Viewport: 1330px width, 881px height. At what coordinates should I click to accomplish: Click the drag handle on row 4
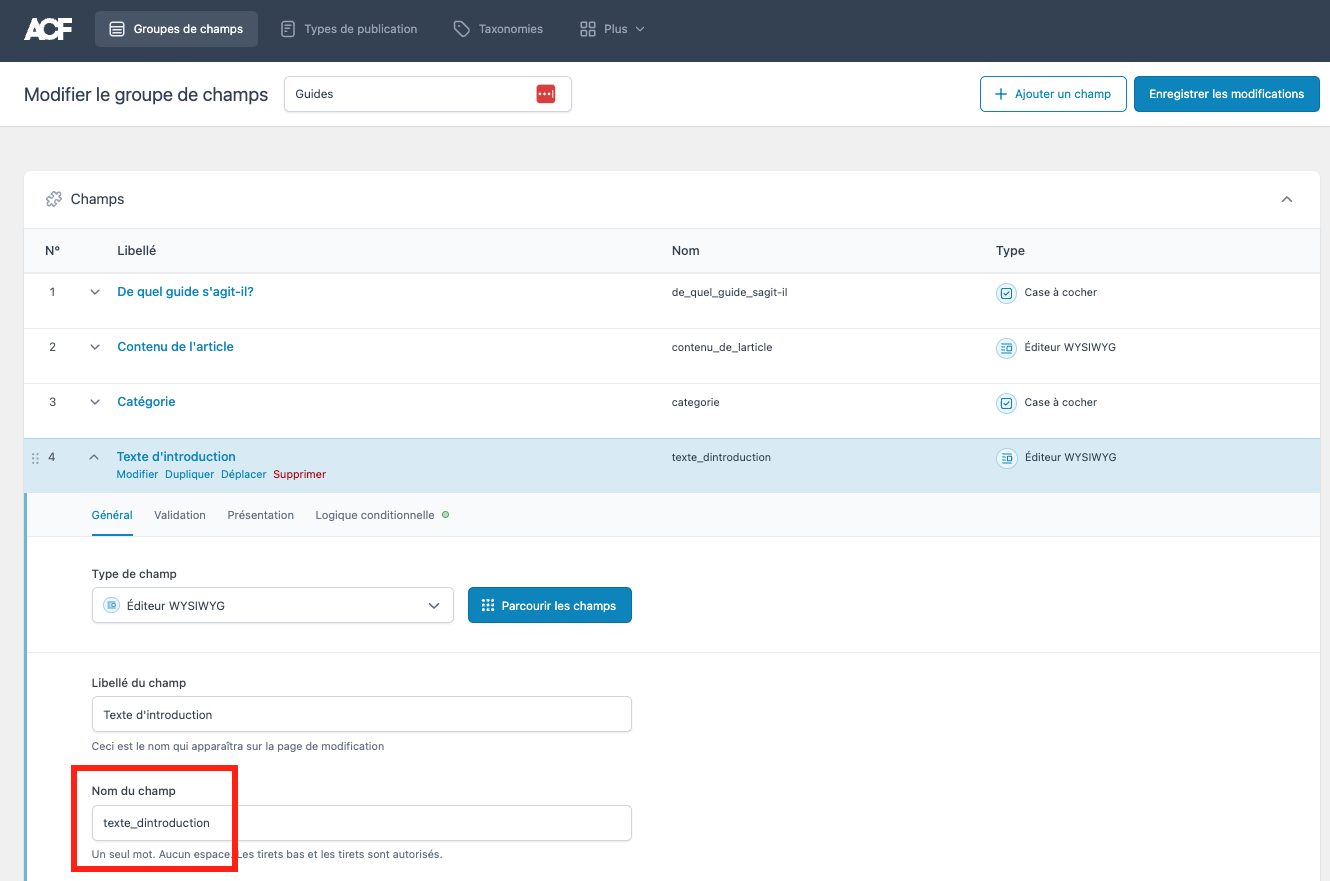click(35, 458)
